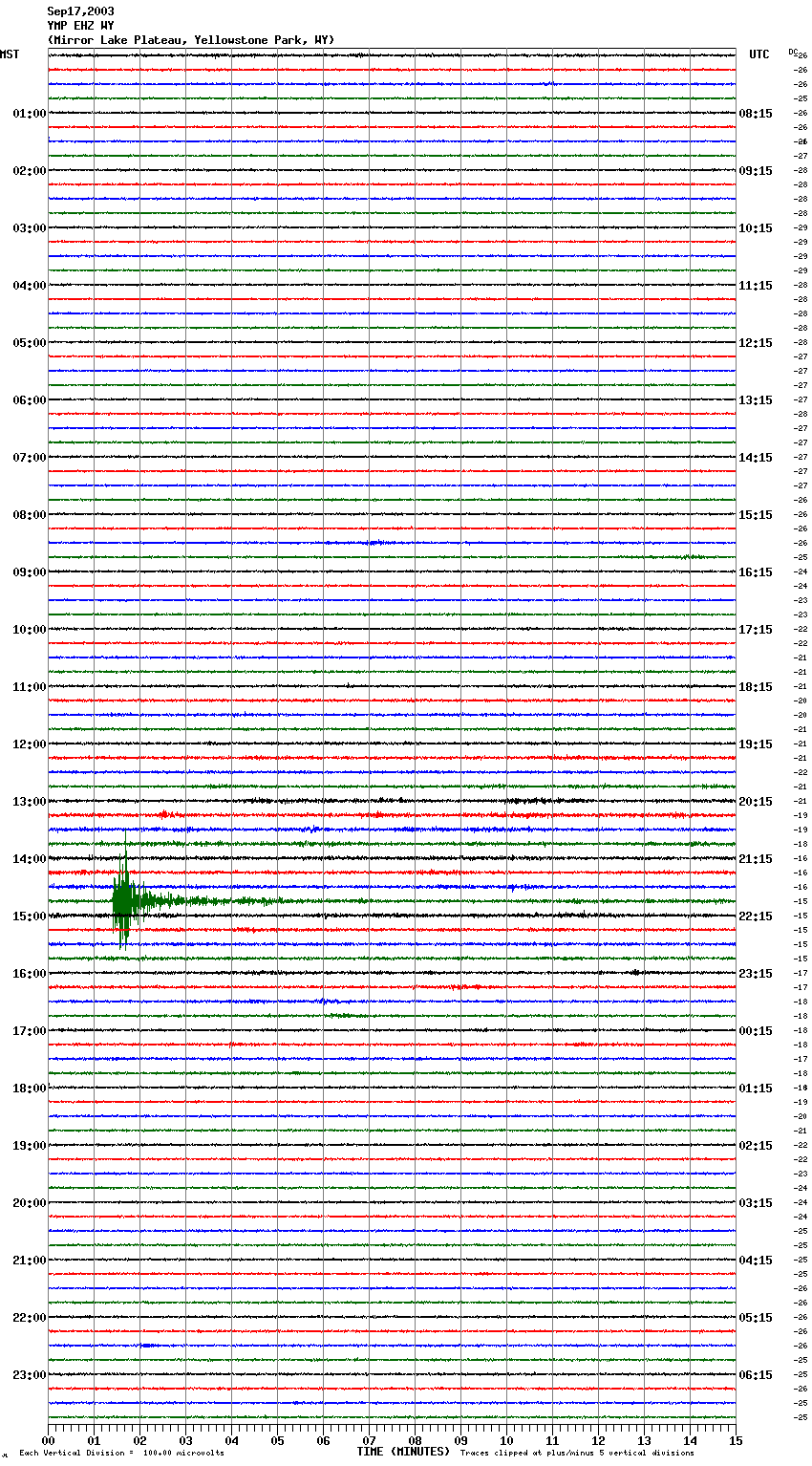Select the 11:00 MST hour label
812x1466 pixels.
click(30, 687)
